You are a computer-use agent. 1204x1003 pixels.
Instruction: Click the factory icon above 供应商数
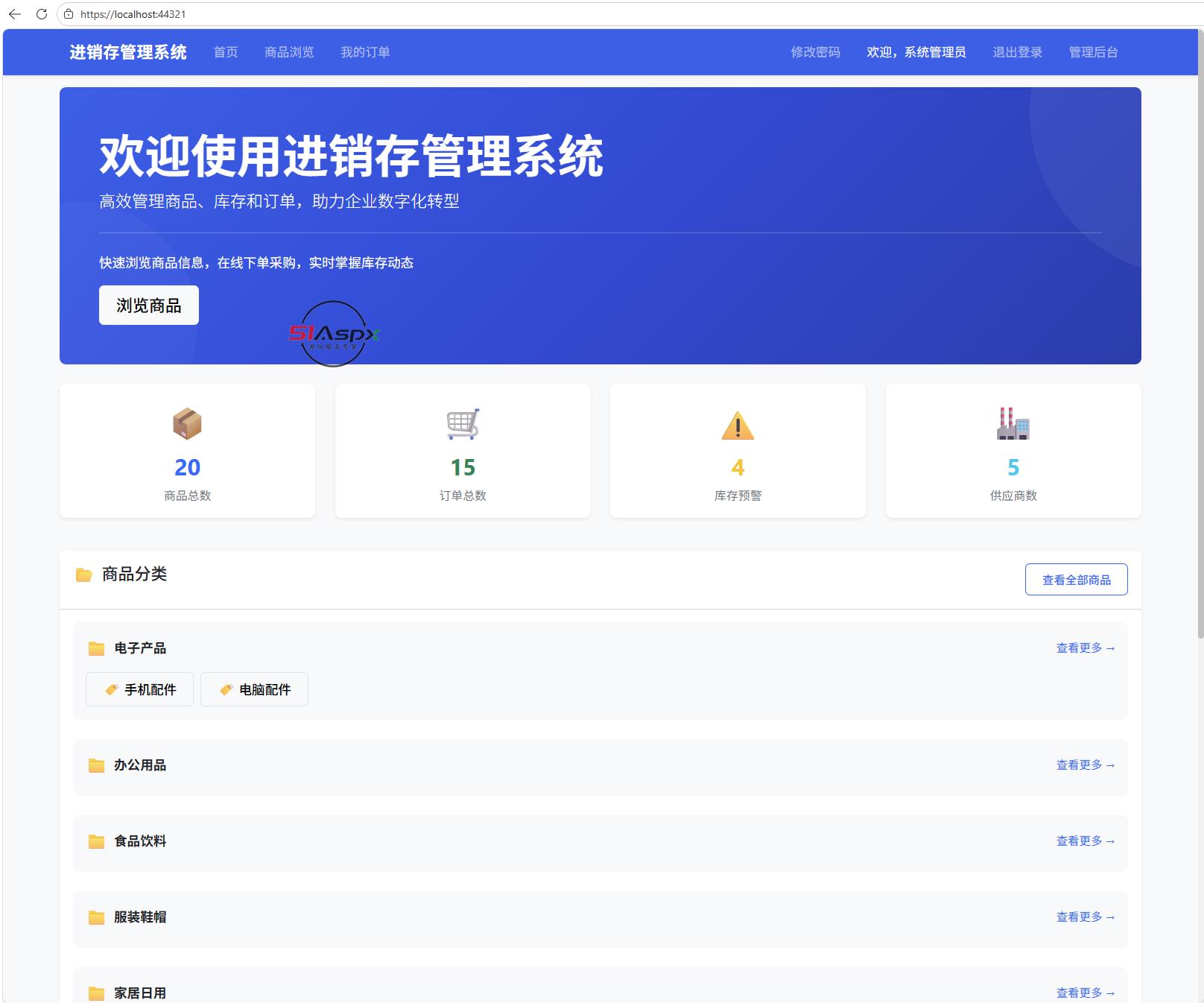coord(1013,423)
